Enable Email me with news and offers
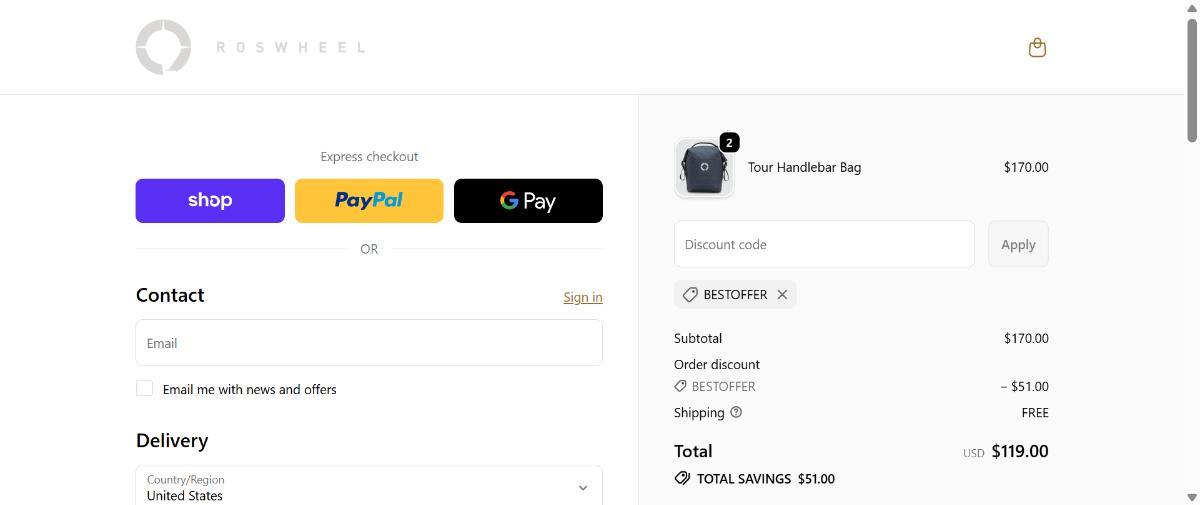Viewport: 1200px width, 505px height. [x=145, y=388]
